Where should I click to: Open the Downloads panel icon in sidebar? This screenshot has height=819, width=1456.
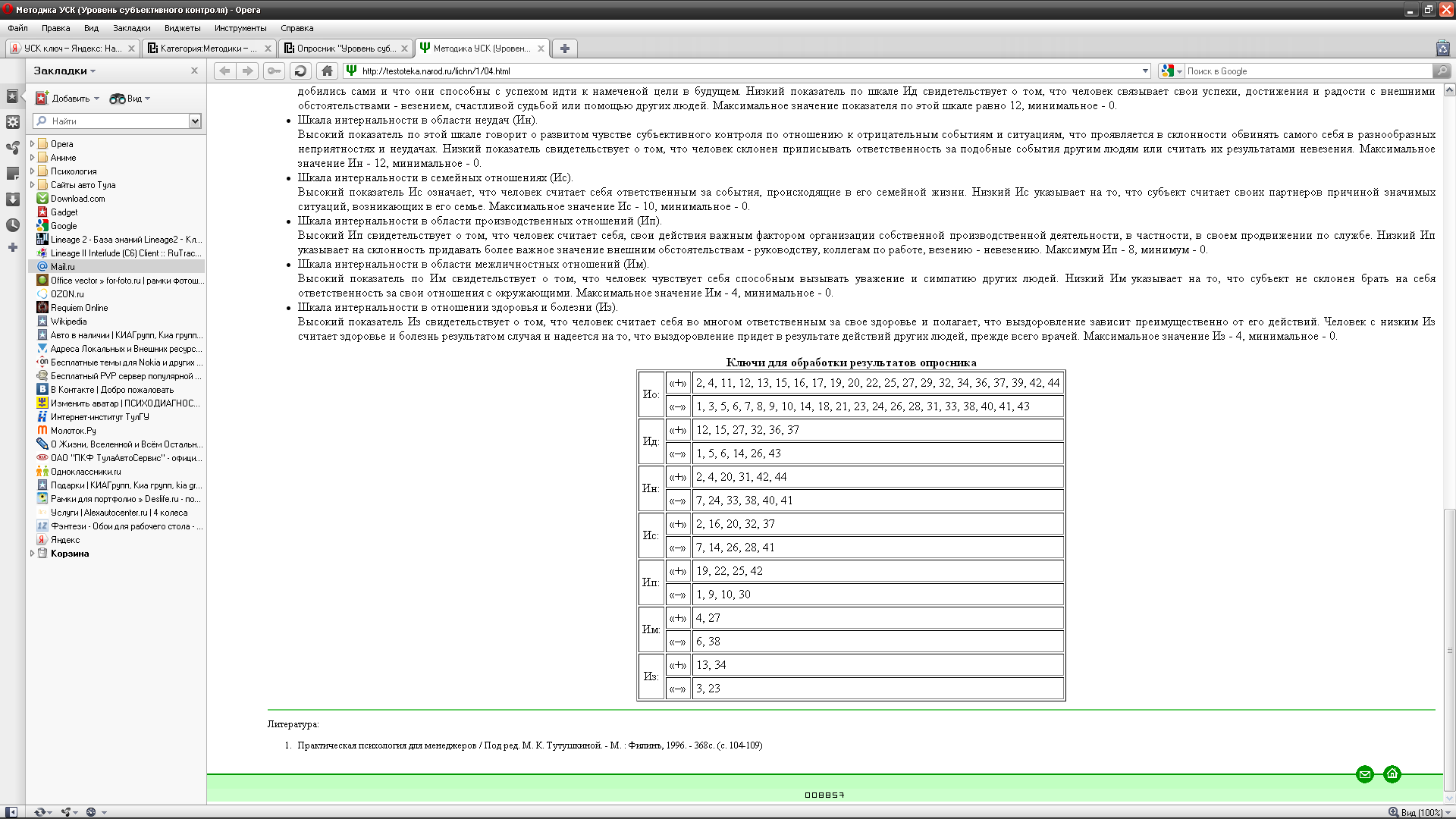[x=12, y=199]
